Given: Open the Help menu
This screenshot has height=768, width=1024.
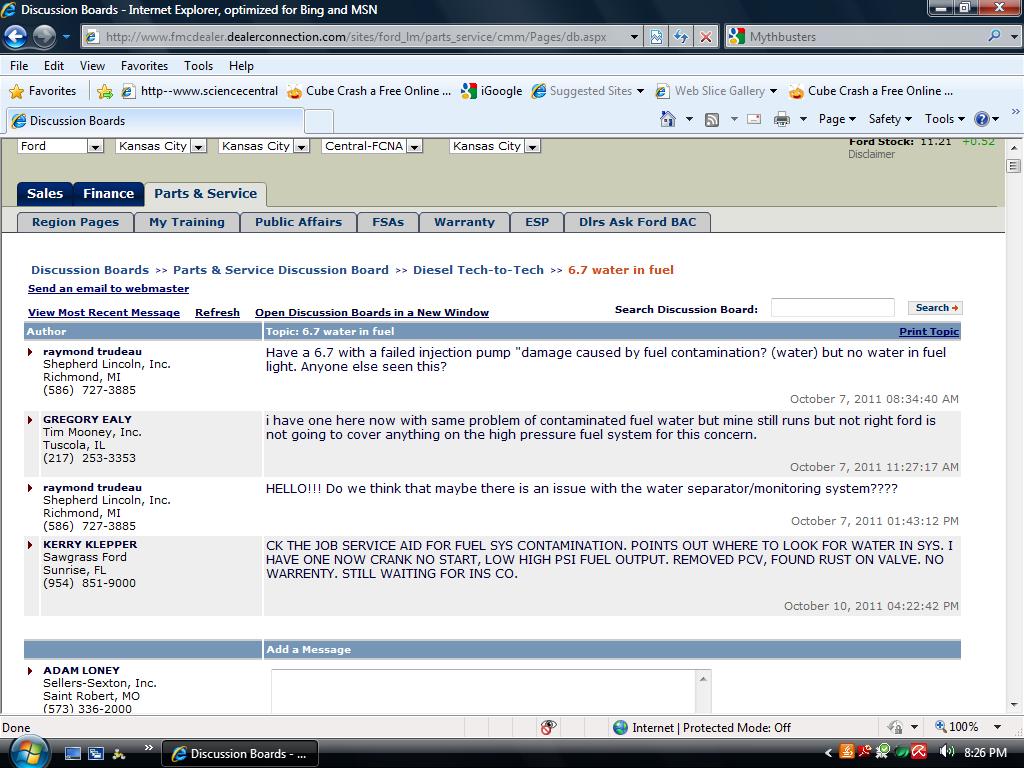Looking at the screenshot, I should [241, 66].
